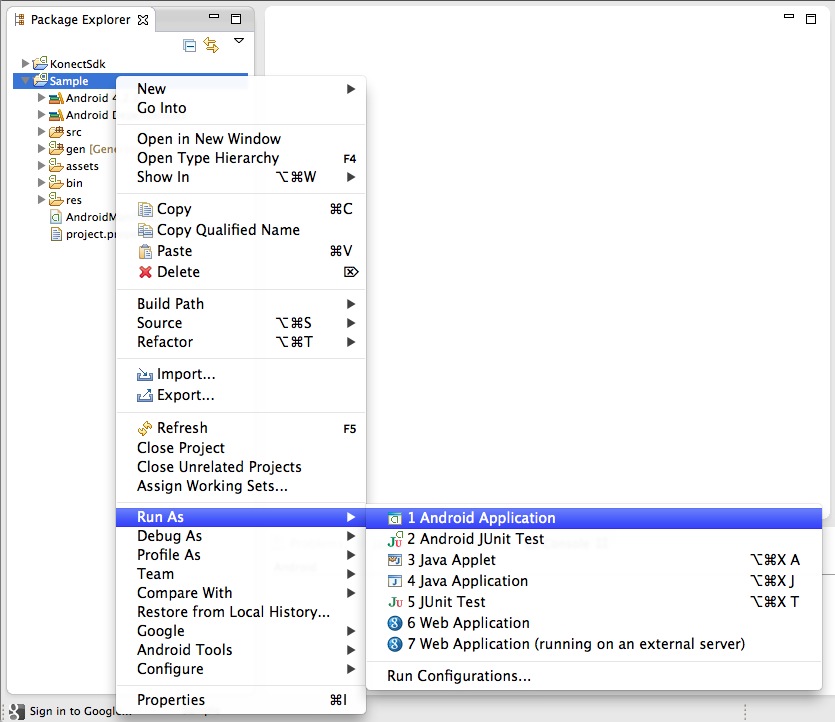Click the res folder icon
This screenshot has height=722, width=835.
[56, 199]
